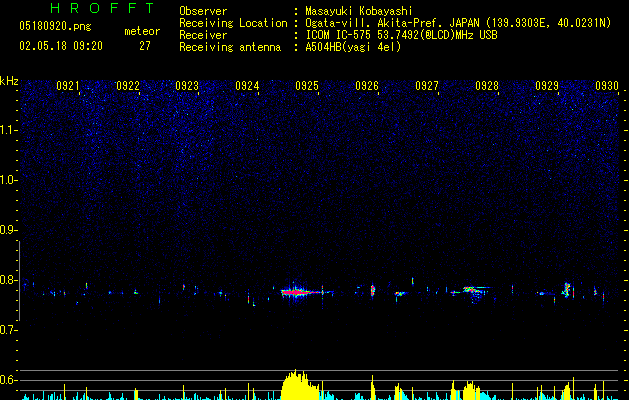Click the 0922 time marker
The height and width of the screenshot is (400, 629).
[x=128, y=86]
